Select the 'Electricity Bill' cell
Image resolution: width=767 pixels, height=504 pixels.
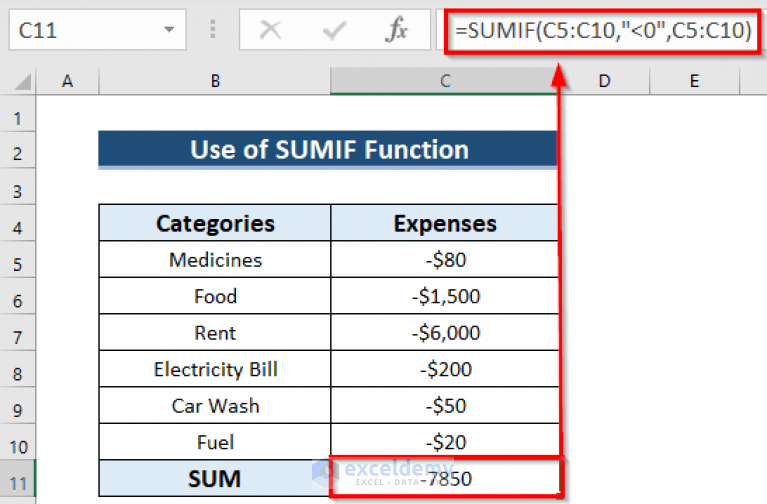(215, 369)
